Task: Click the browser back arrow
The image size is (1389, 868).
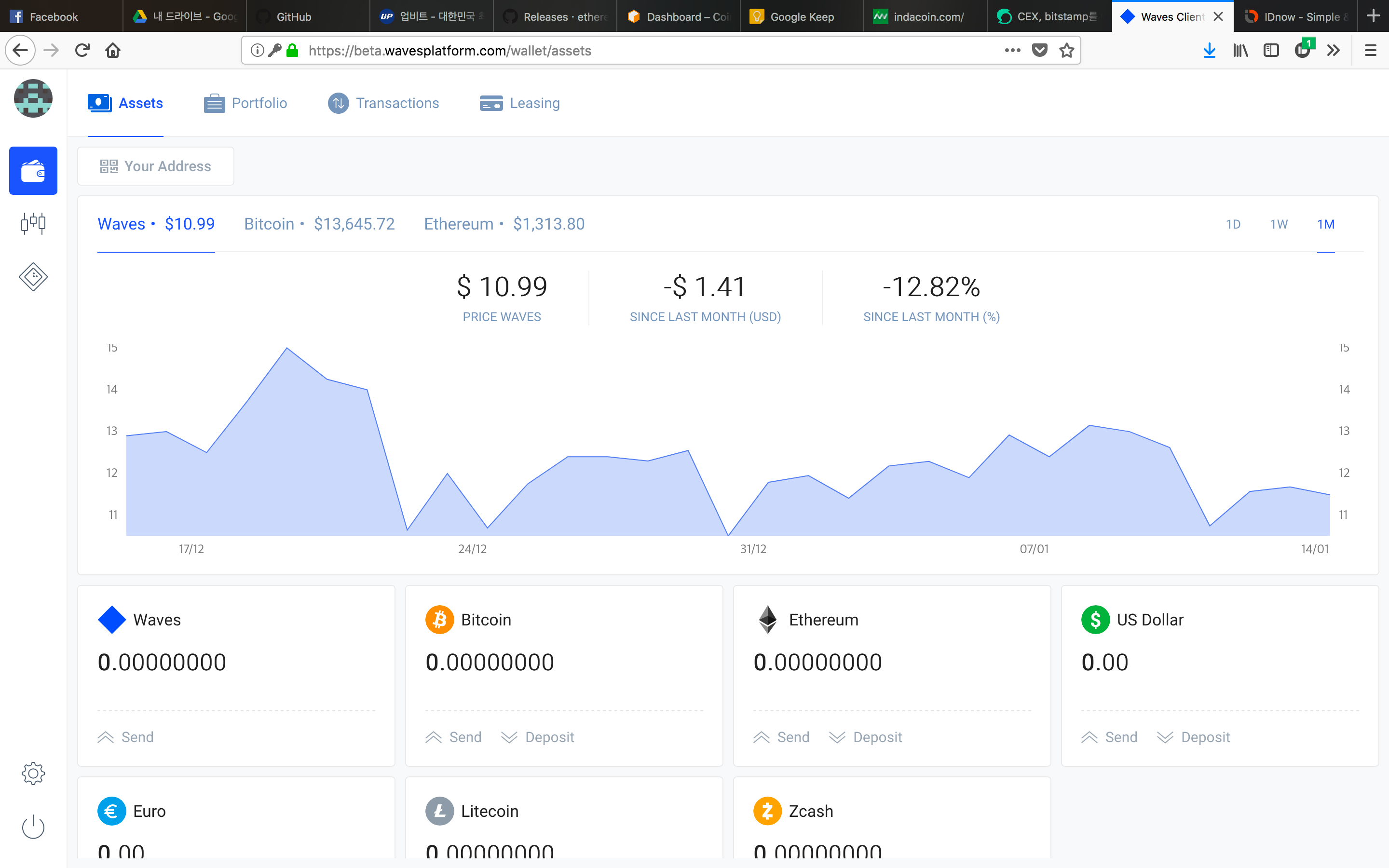Action: 20,51
